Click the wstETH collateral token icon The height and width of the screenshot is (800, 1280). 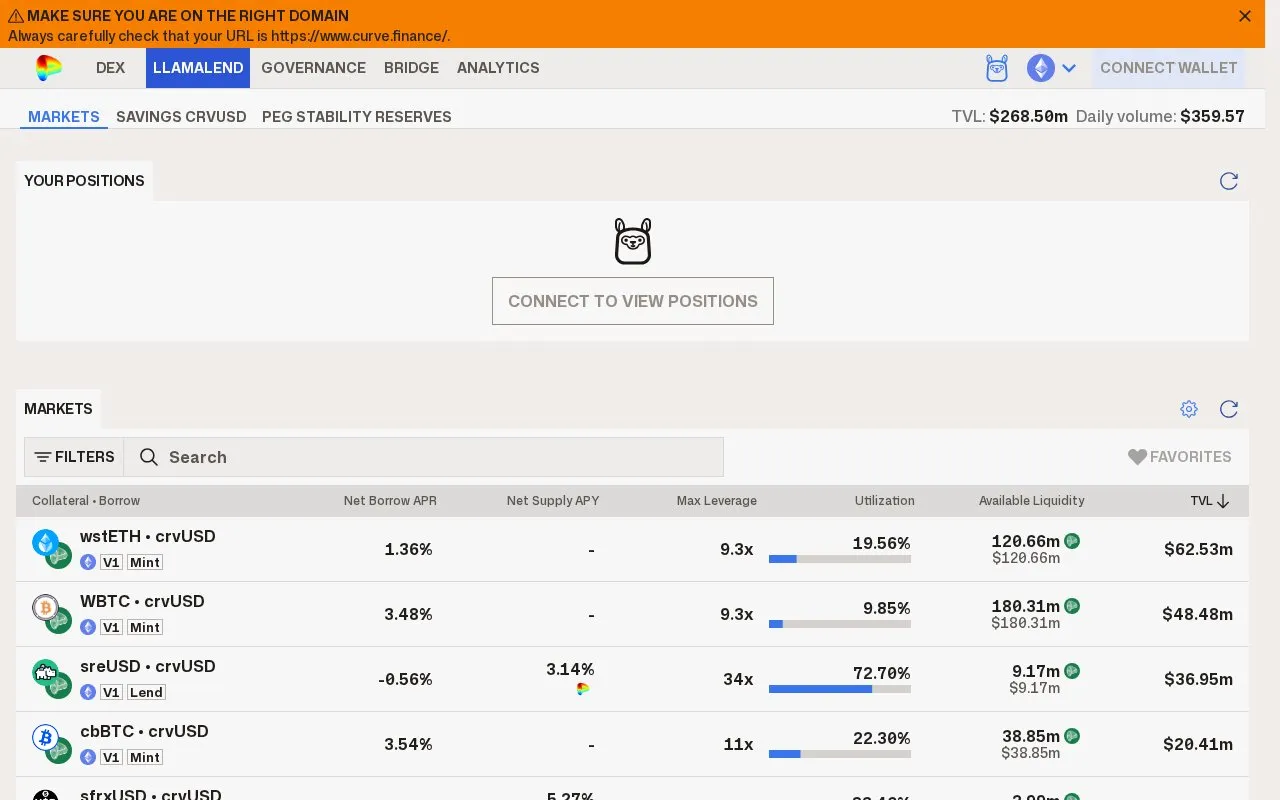tap(45, 542)
